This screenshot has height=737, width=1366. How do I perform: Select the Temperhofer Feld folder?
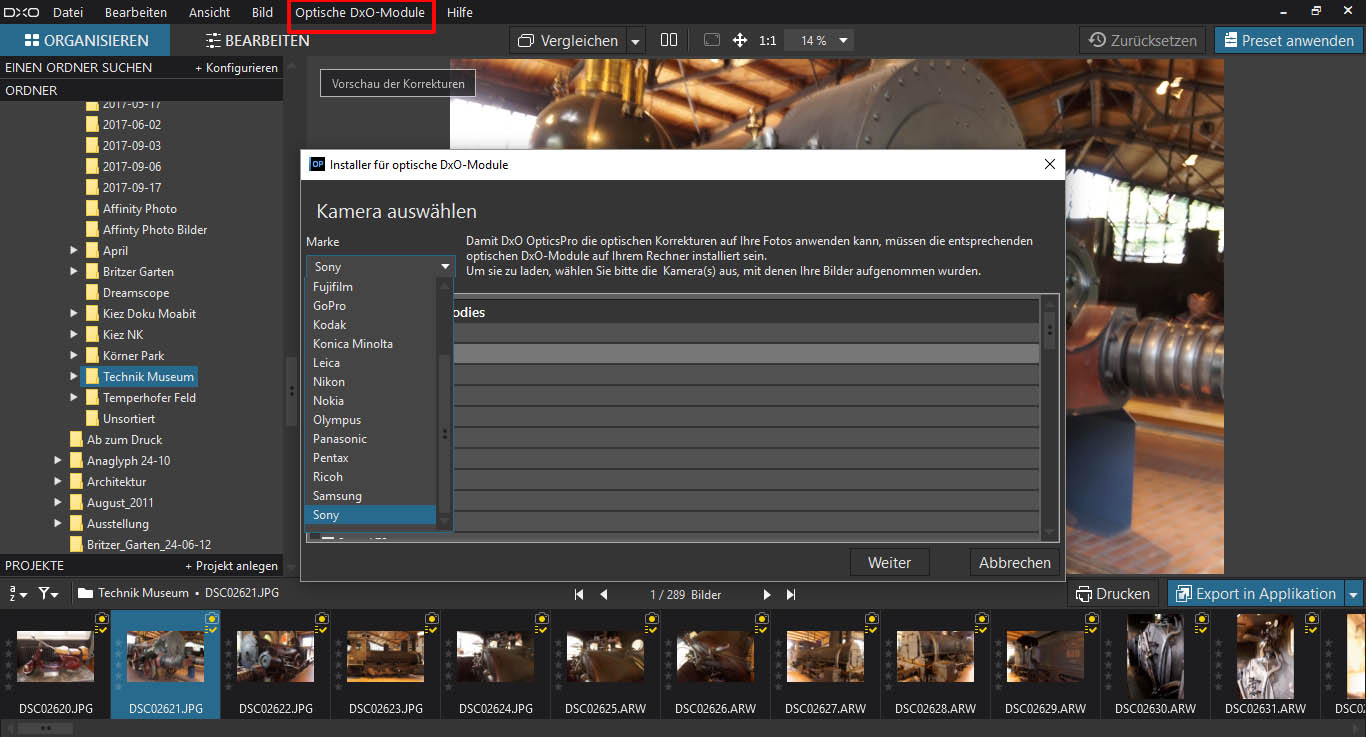tap(149, 398)
